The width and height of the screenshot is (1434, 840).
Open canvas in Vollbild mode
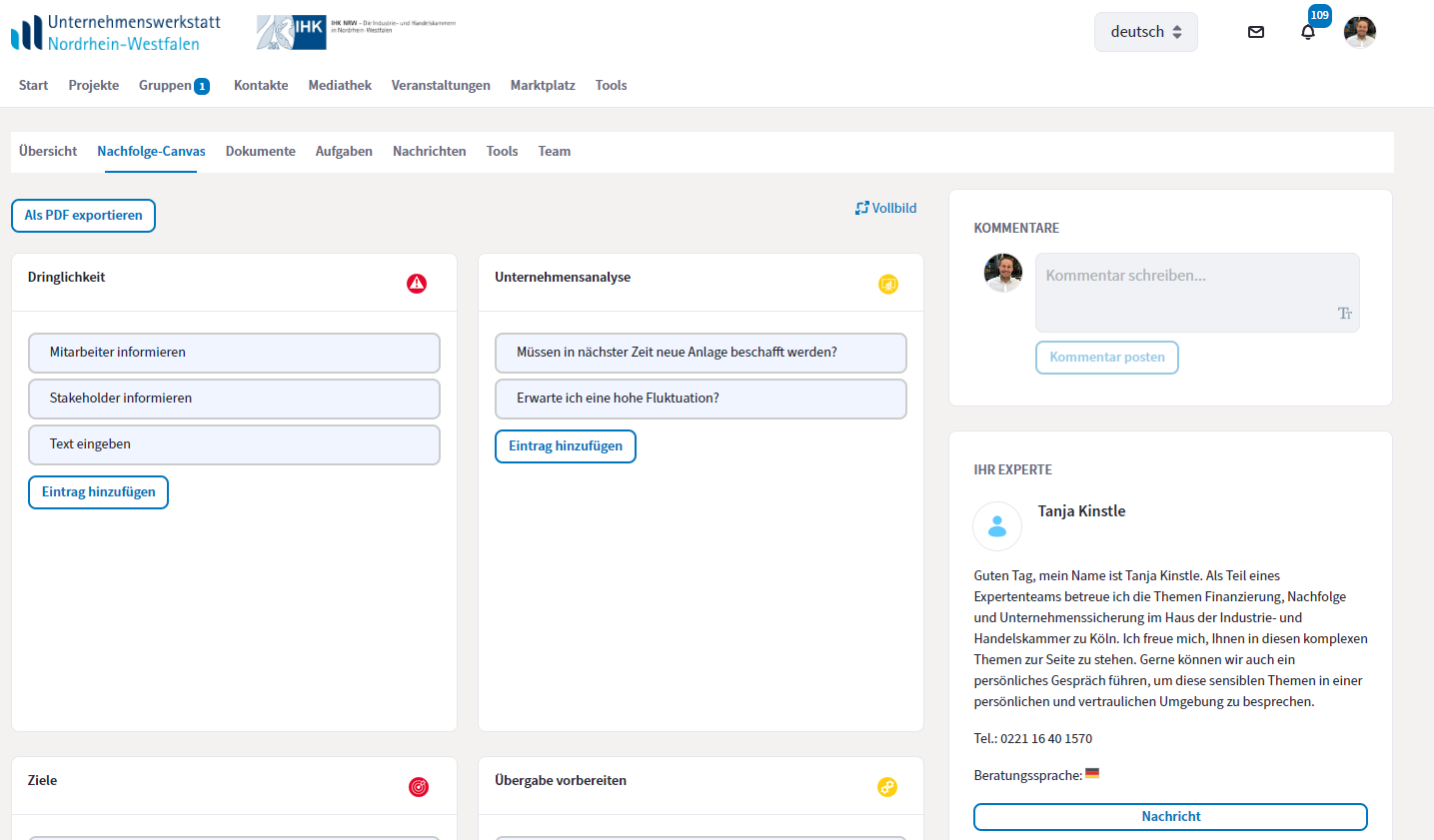click(x=886, y=209)
